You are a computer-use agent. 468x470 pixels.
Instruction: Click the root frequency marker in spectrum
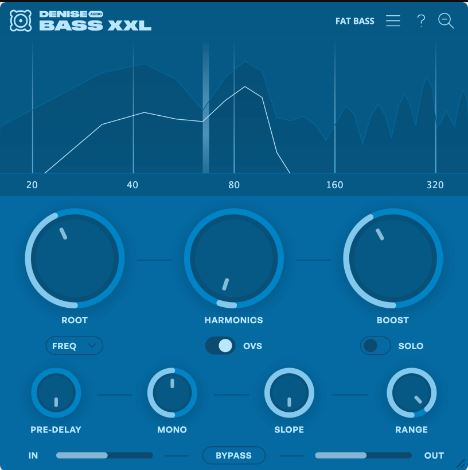206,107
